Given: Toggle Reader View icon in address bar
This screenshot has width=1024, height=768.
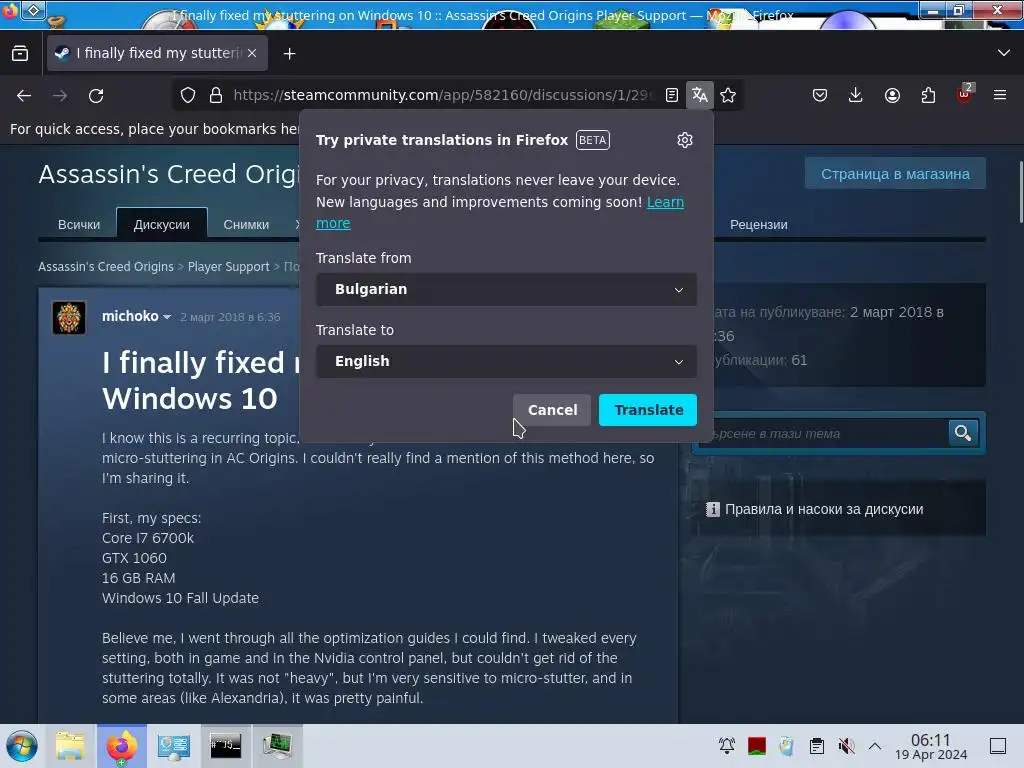Looking at the screenshot, I should pos(671,95).
